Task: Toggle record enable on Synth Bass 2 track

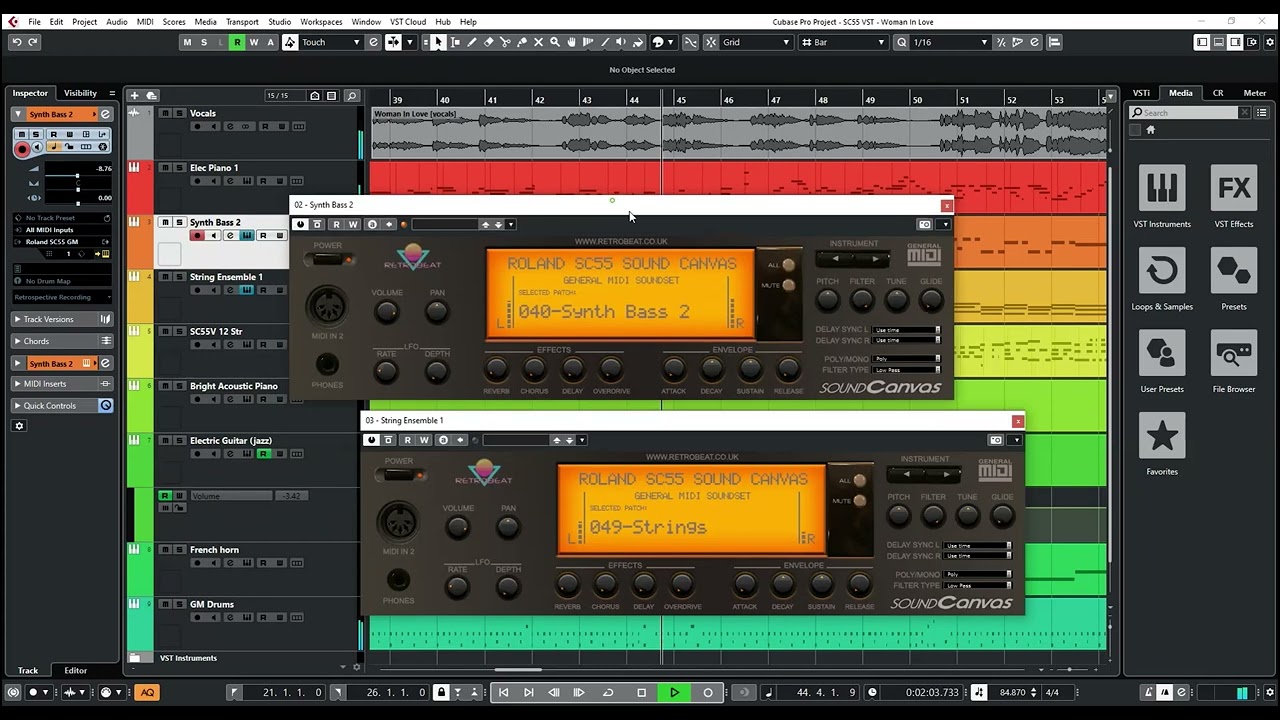Action: pos(197,236)
